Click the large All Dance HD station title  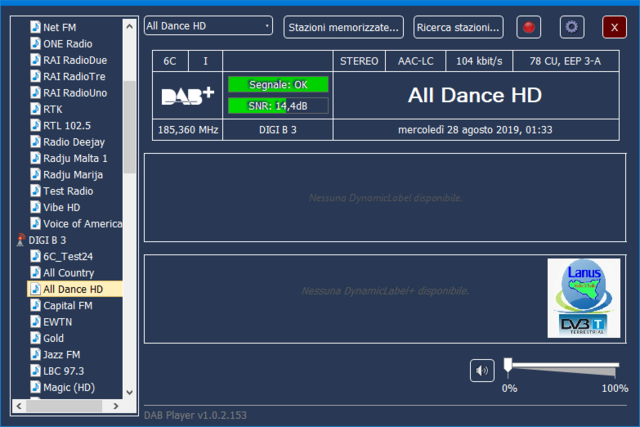tap(475, 95)
